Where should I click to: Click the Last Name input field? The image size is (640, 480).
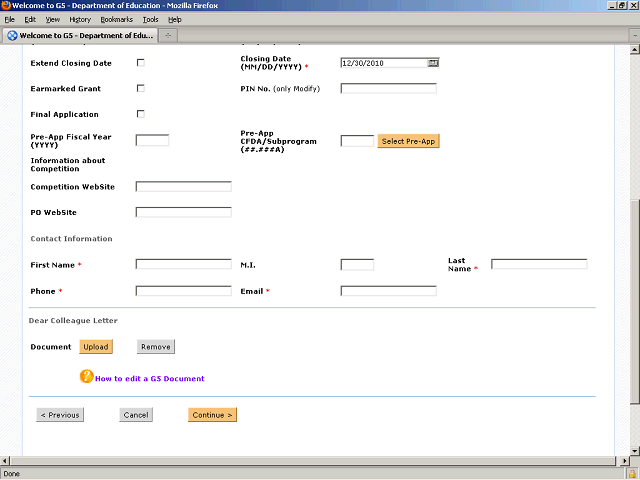coord(539,264)
